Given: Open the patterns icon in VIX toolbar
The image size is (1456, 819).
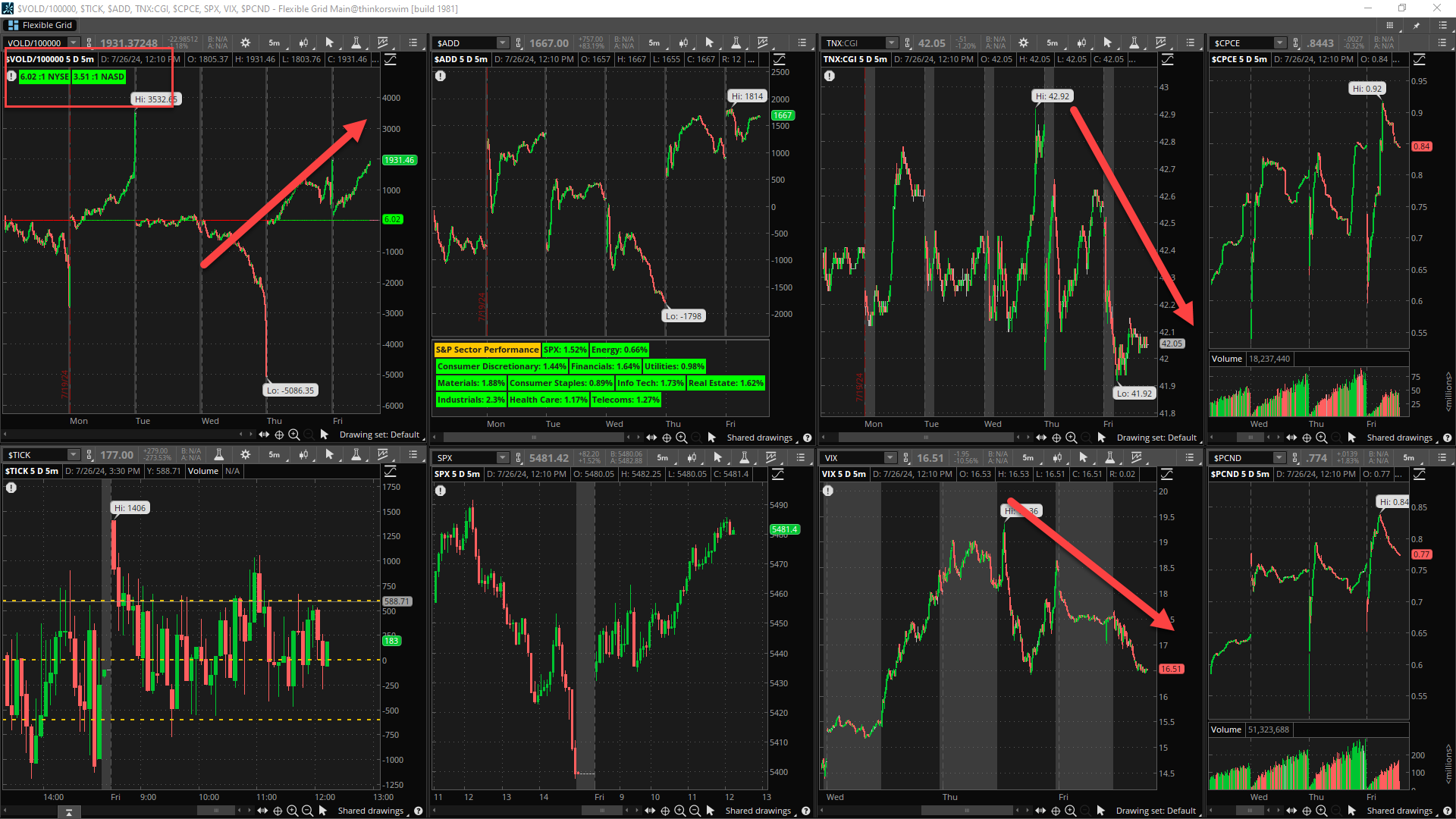Looking at the screenshot, I should pyautogui.click(x=1137, y=458).
